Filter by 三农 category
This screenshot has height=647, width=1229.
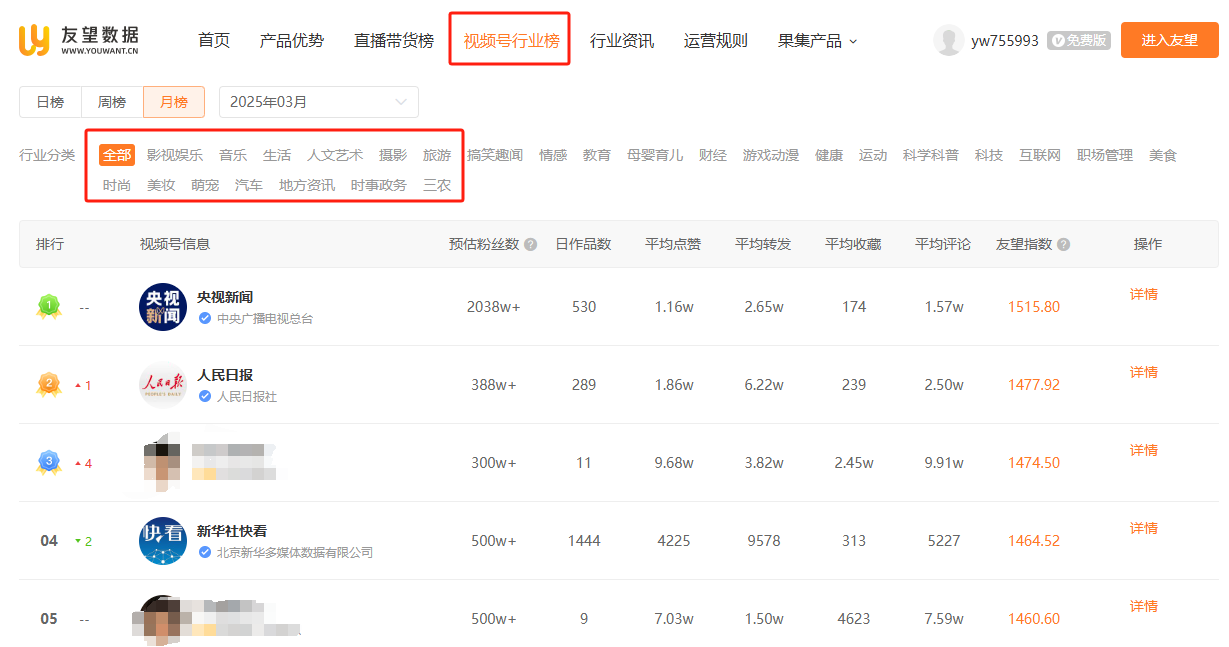(437, 185)
